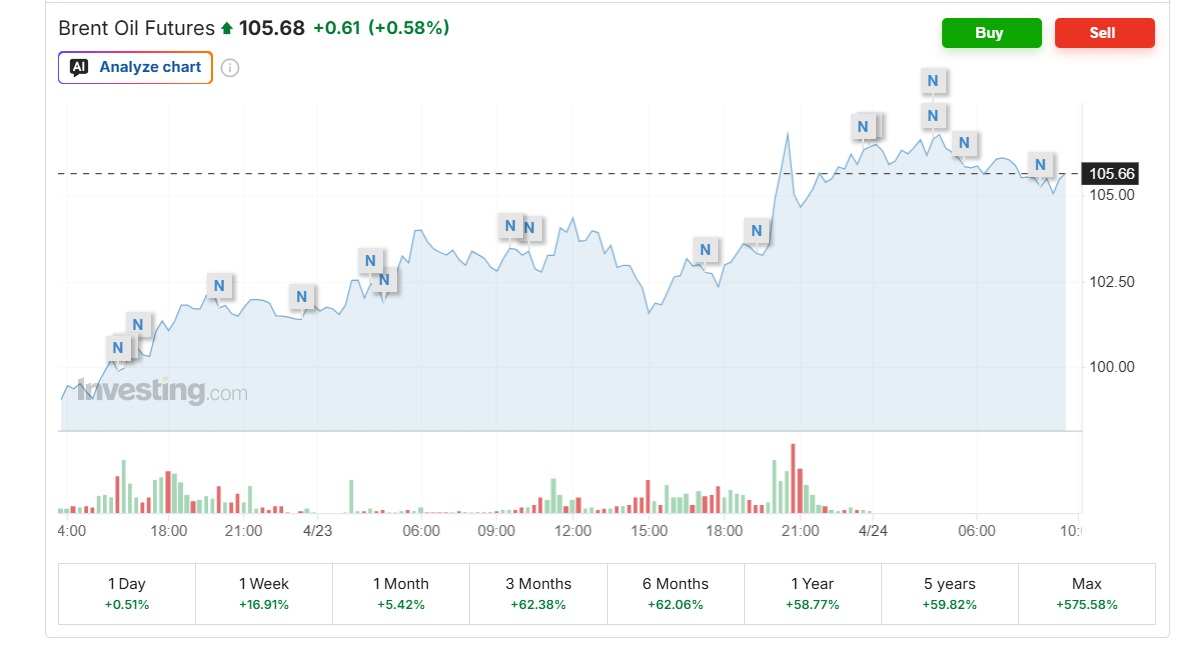This screenshot has width=1200, height=652.
Task: Open the news marker just before the price spike
Action: (757, 231)
